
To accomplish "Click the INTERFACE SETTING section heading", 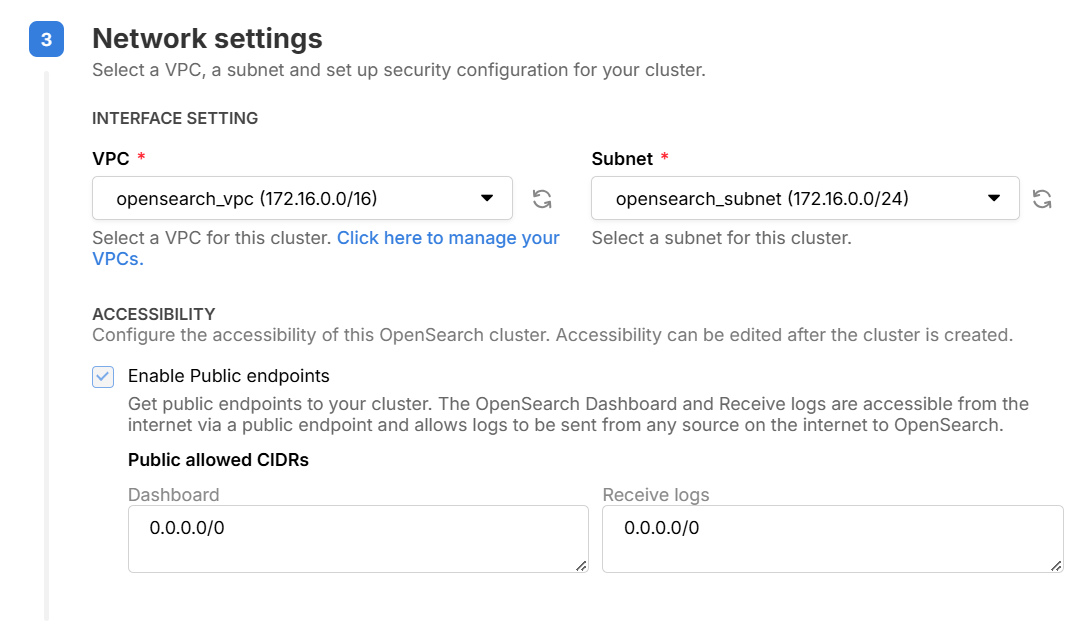I will point(175,118).
